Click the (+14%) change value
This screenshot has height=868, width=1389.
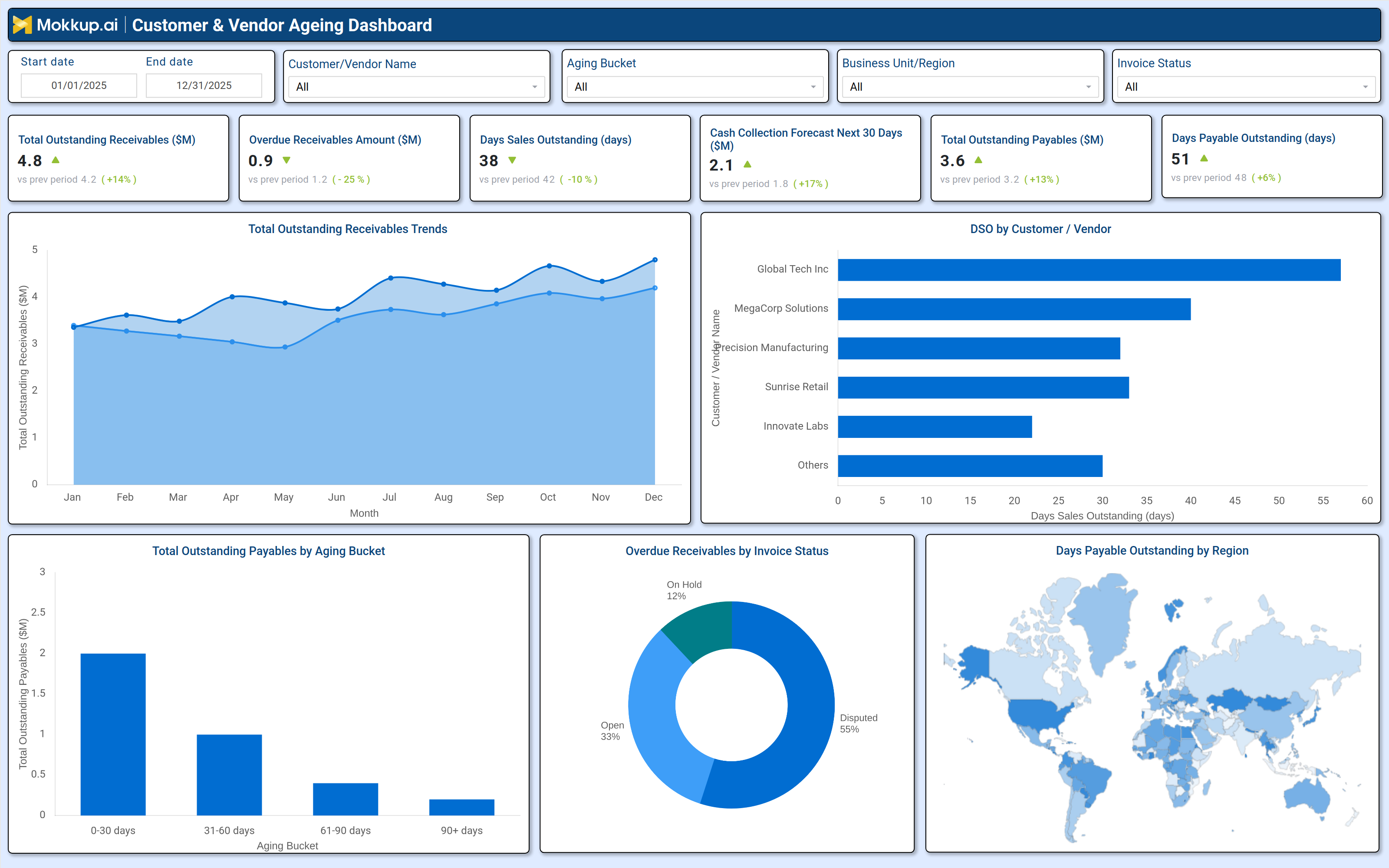pyautogui.click(x=119, y=179)
